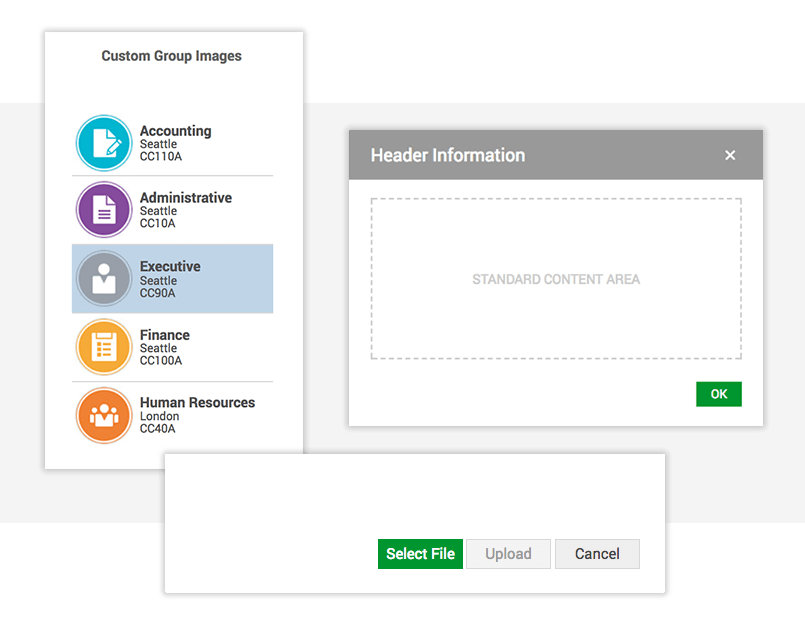805x624 pixels.
Task: Click the Header Information title text
Action: [448, 155]
